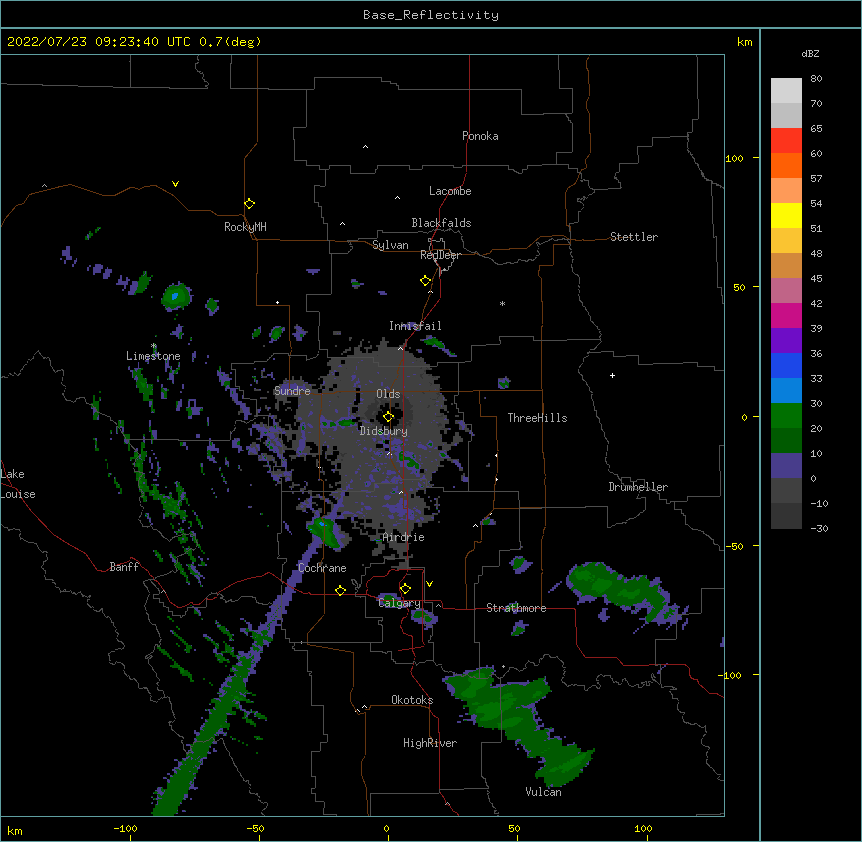The height and width of the screenshot is (842, 862).
Task: Click the -100 tick on the bottom axis
Action: (125, 828)
